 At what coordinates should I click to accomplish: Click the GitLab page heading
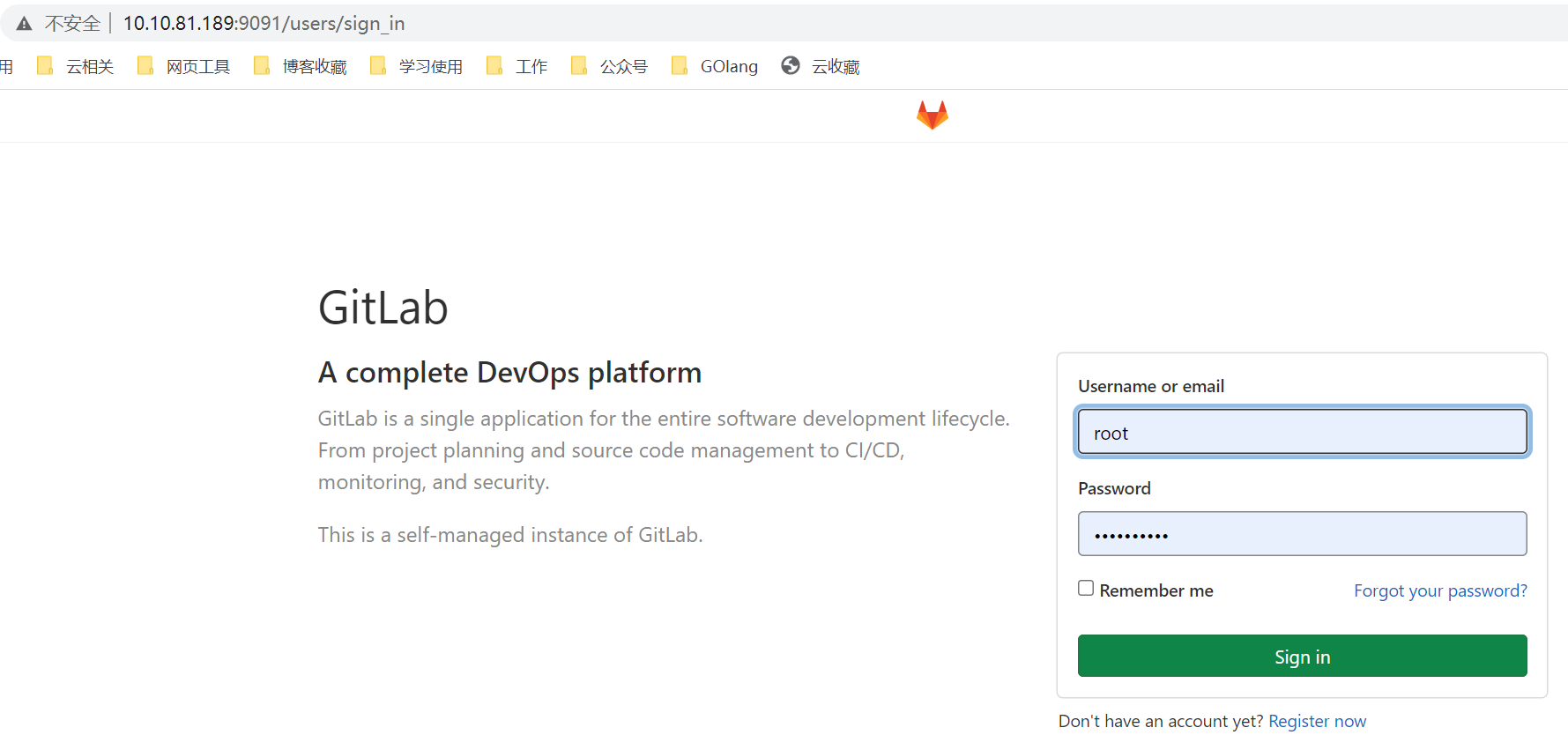pyautogui.click(x=383, y=308)
